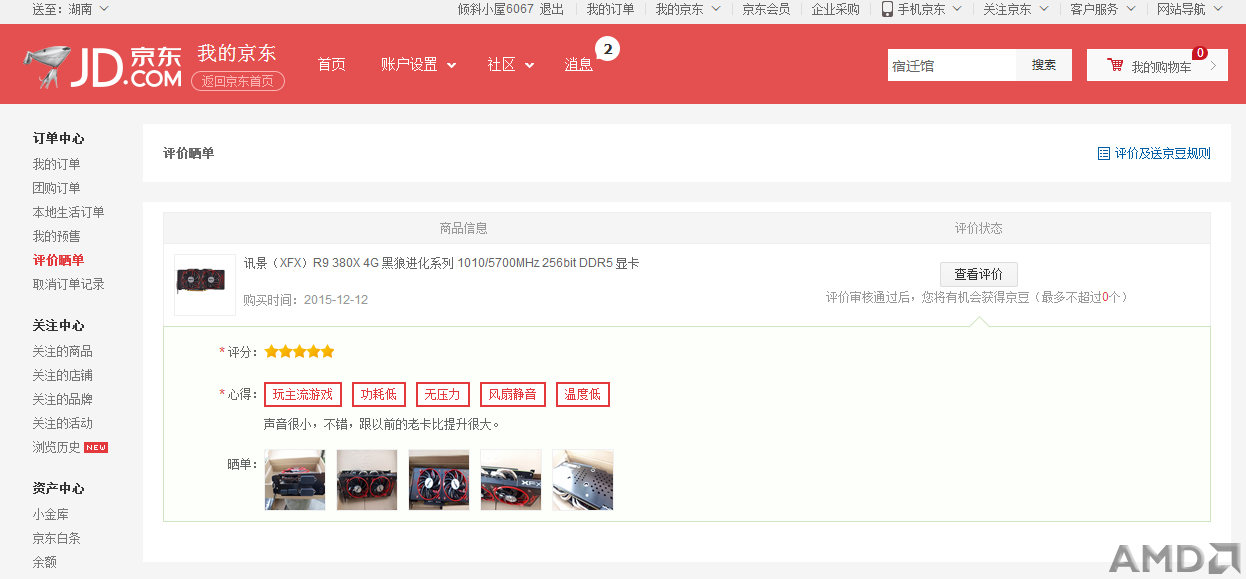The width and height of the screenshot is (1246, 579).
Task: Go to 首页 in the red navbar
Action: (332, 65)
